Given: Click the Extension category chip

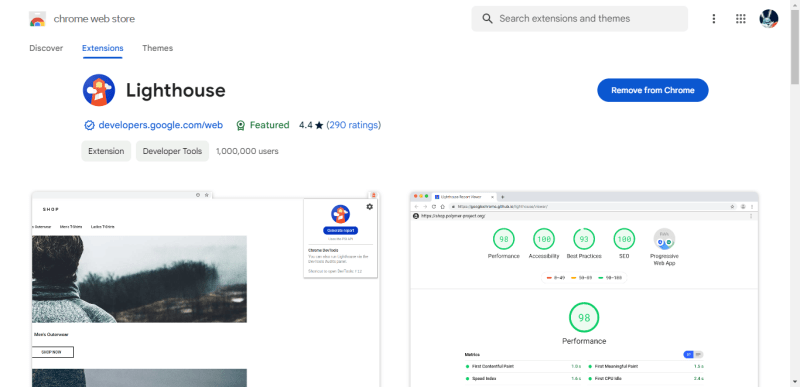Looking at the screenshot, I should point(106,151).
